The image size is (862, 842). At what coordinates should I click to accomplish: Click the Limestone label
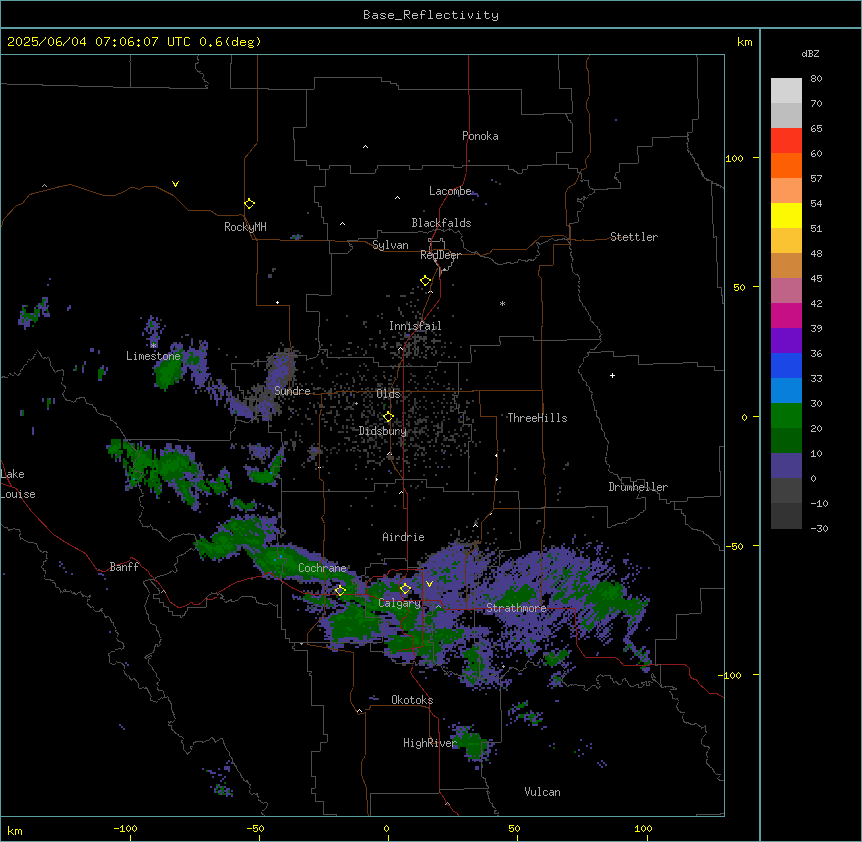pos(153,356)
